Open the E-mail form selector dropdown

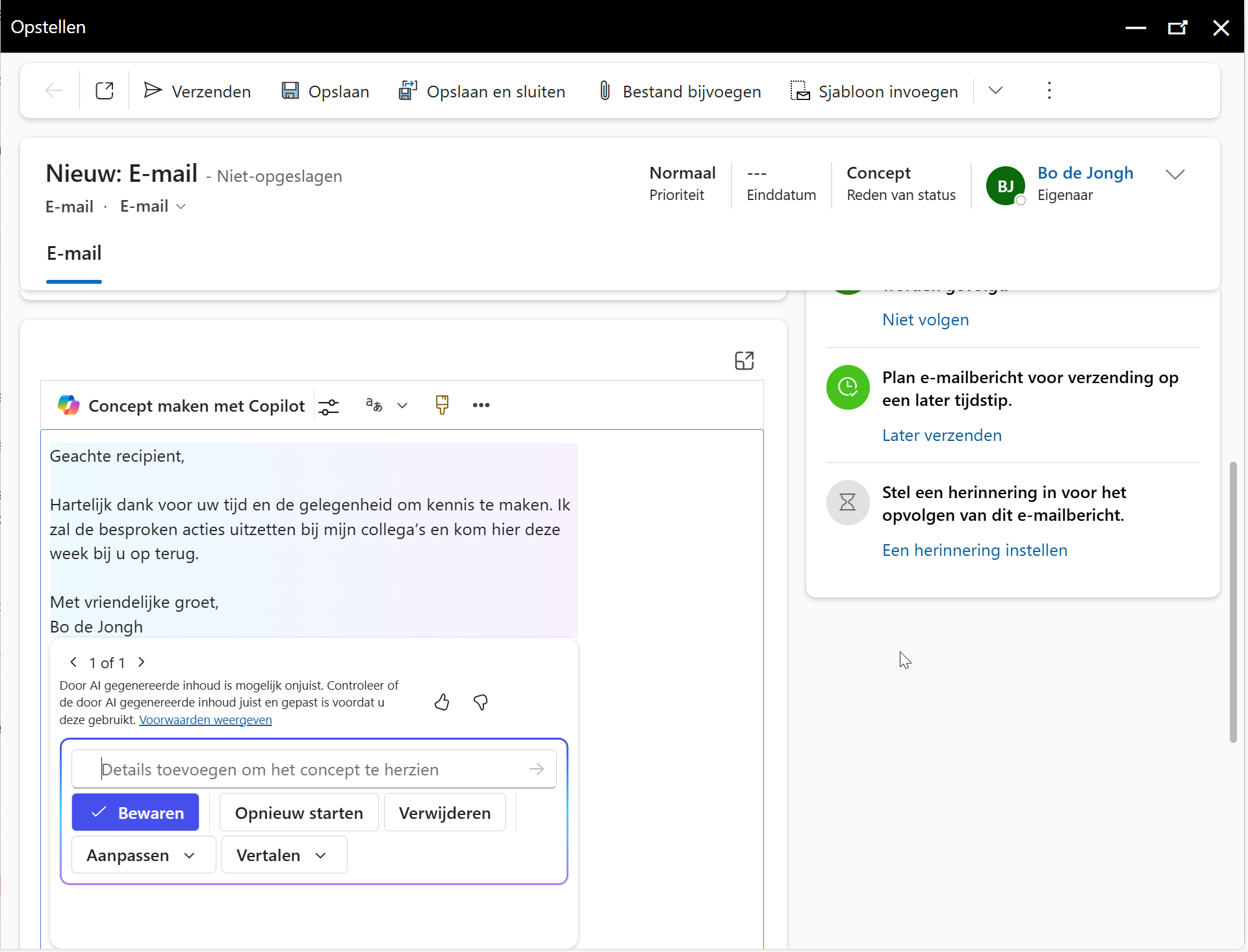[x=153, y=207]
